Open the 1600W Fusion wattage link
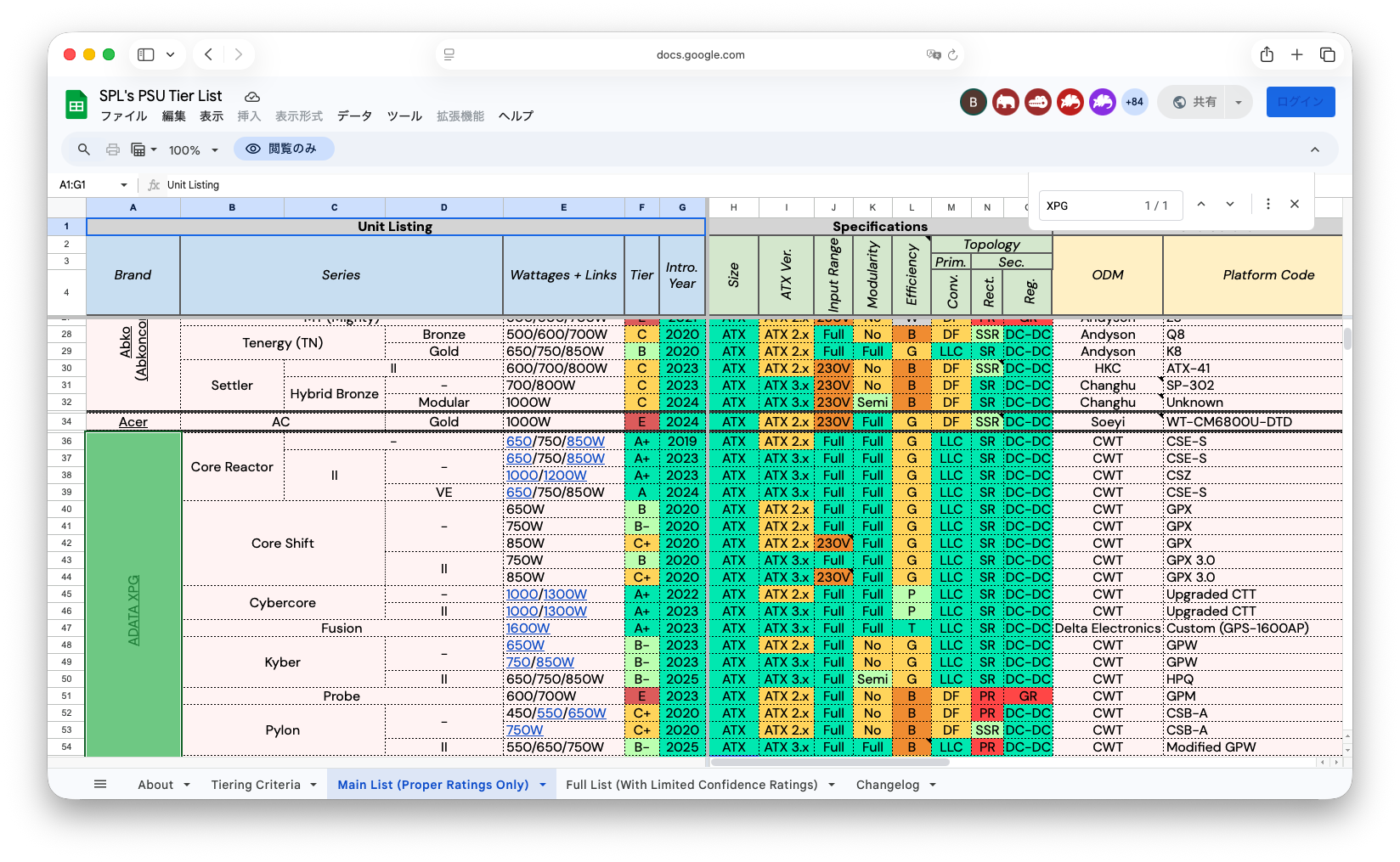The width and height of the screenshot is (1400, 862). [528, 628]
